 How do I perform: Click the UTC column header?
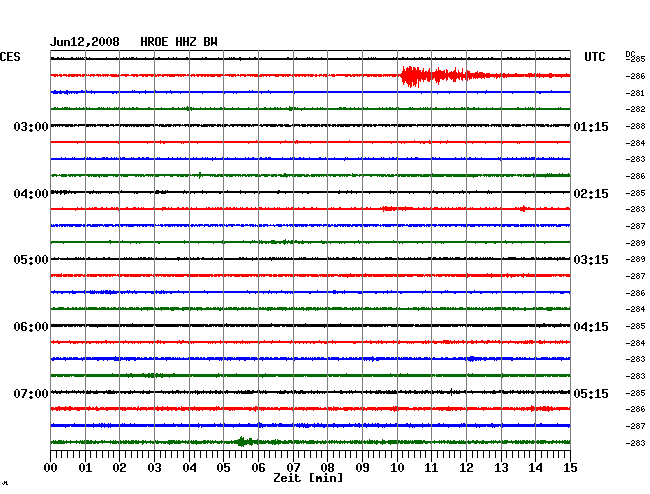point(594,57)
